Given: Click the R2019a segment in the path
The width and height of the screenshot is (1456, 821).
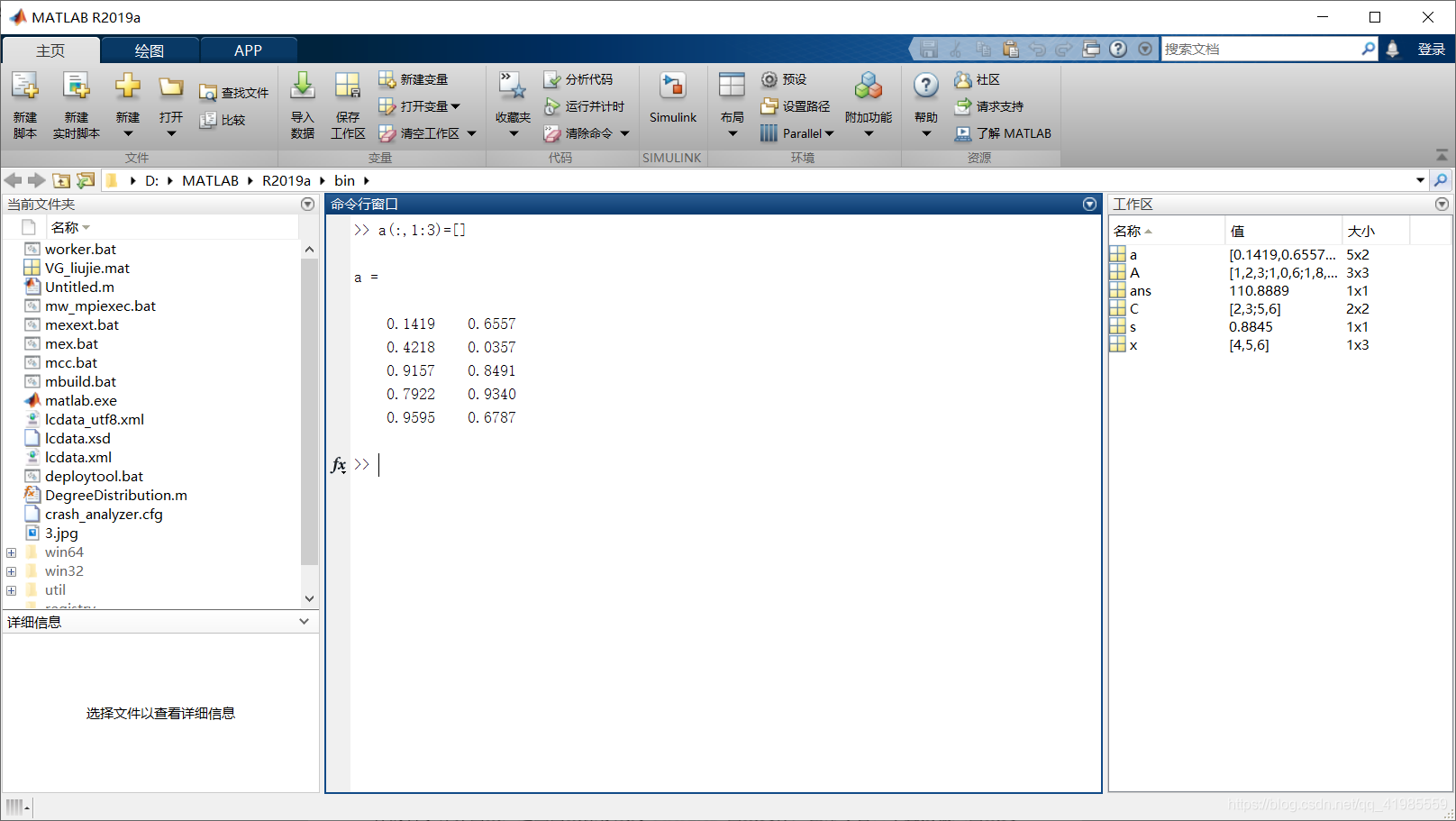Looking at the screenshot, I should point(287,180).
